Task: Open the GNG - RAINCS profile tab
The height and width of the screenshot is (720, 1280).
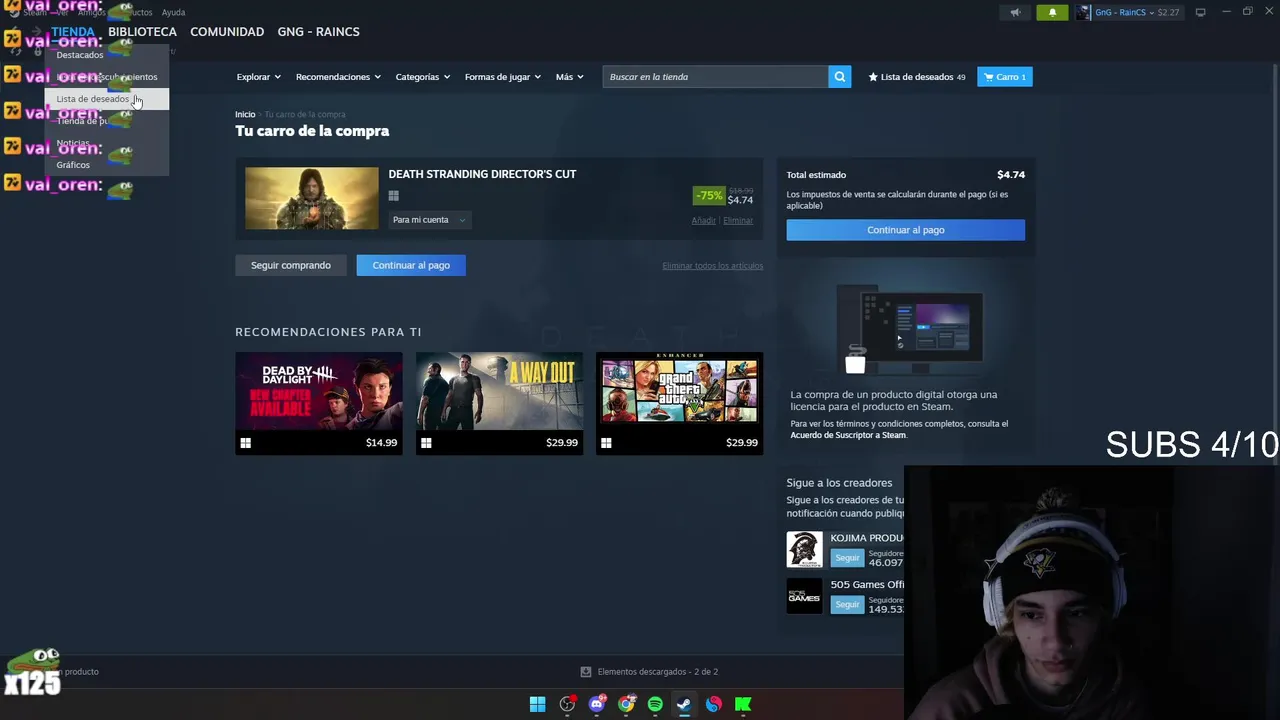Action: click(318, 32)
